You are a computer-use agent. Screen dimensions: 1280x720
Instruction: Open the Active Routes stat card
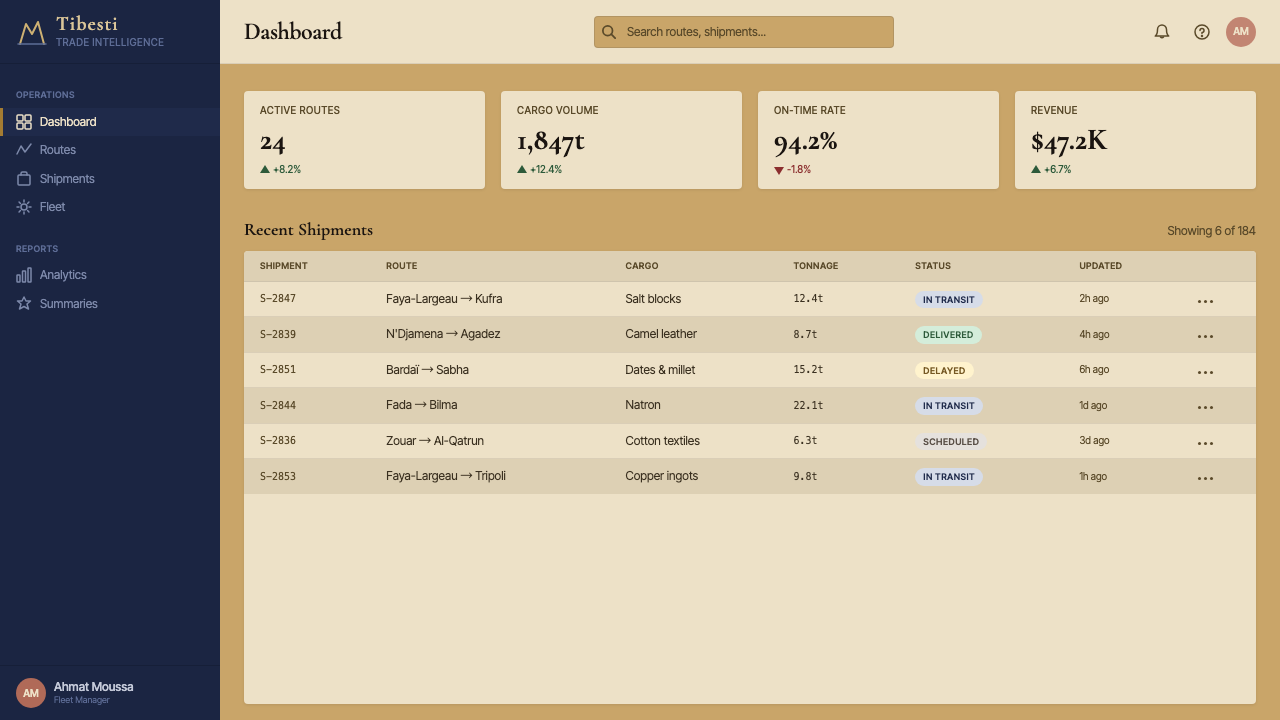coord(364,140)
